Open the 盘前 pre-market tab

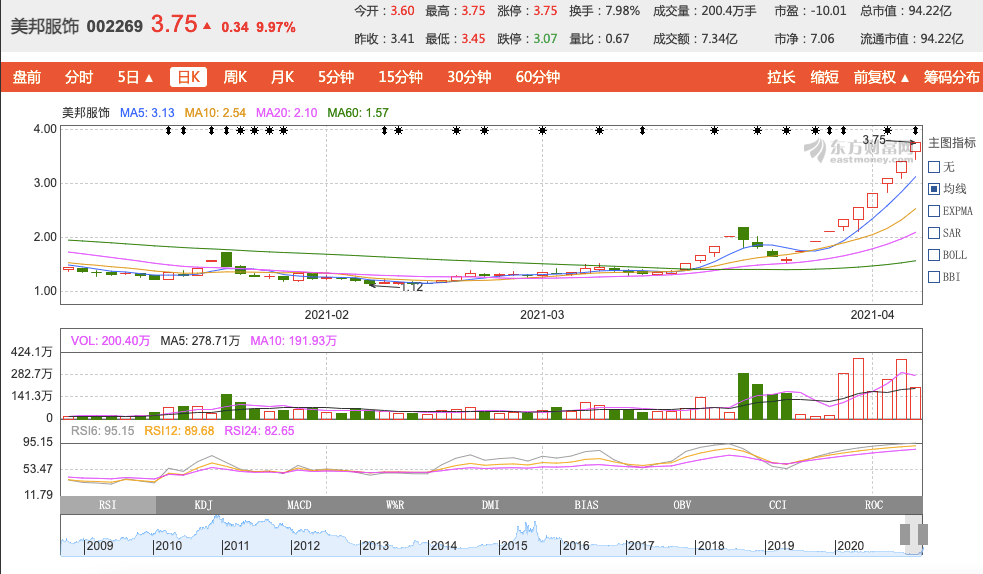coord(26,77)
